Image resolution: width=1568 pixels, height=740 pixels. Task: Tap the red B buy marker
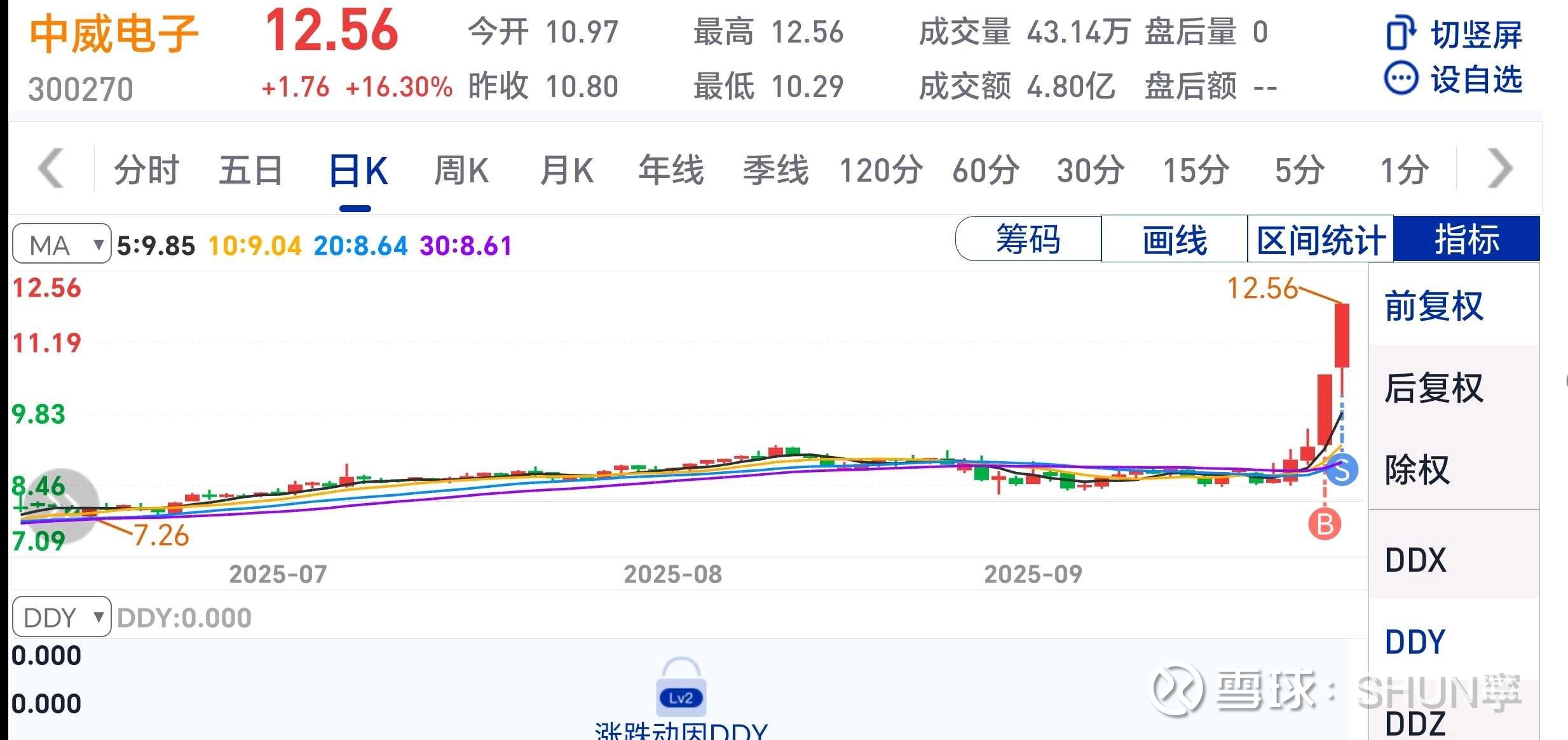pos(1325,525)
